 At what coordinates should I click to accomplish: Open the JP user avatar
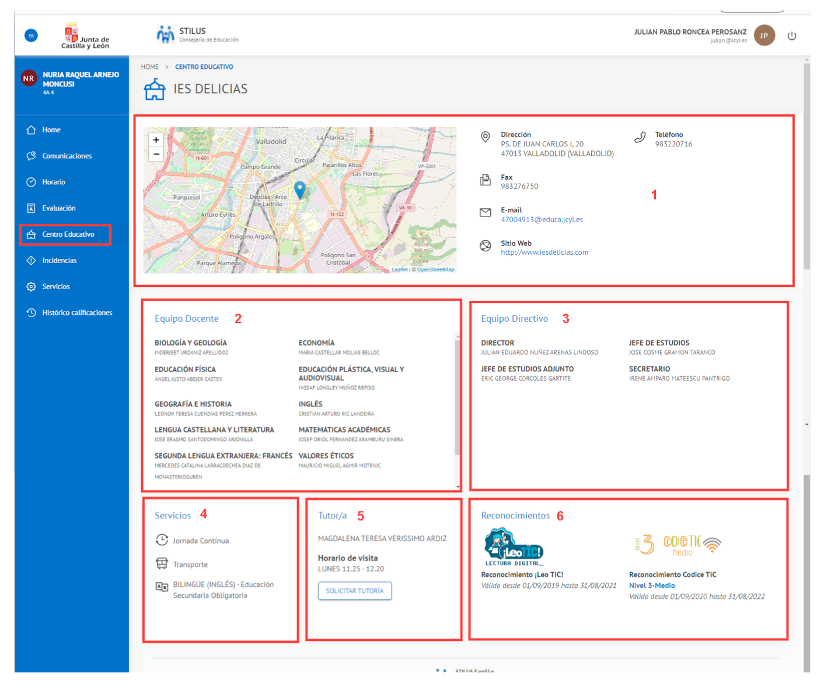764,36
